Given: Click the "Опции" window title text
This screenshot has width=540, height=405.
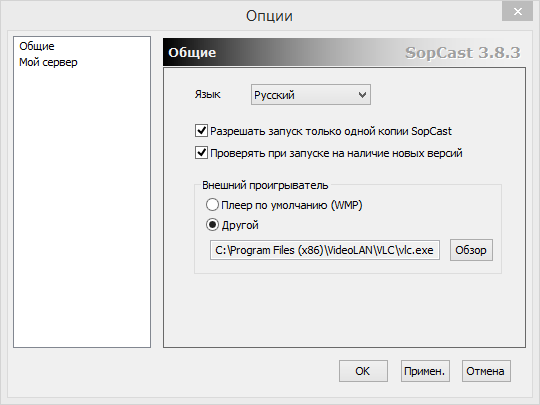Looking at the screenshot, I should pyautogui.click(x=269, y=16).
